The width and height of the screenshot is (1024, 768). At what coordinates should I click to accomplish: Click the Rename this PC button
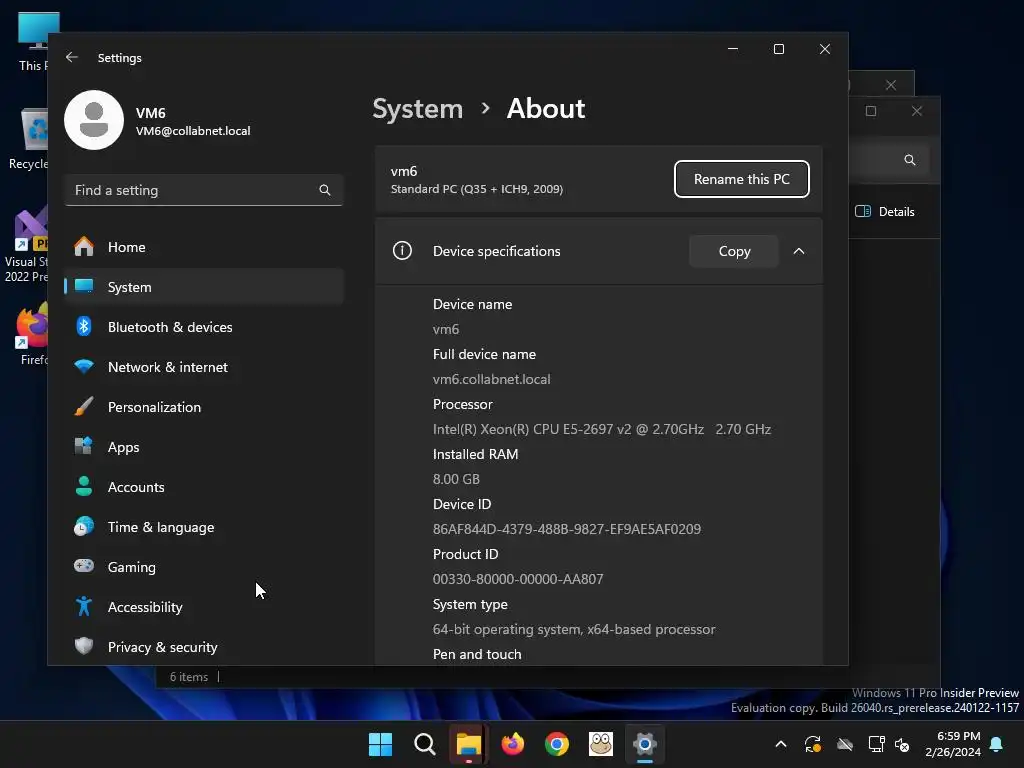tap(741, 179)
